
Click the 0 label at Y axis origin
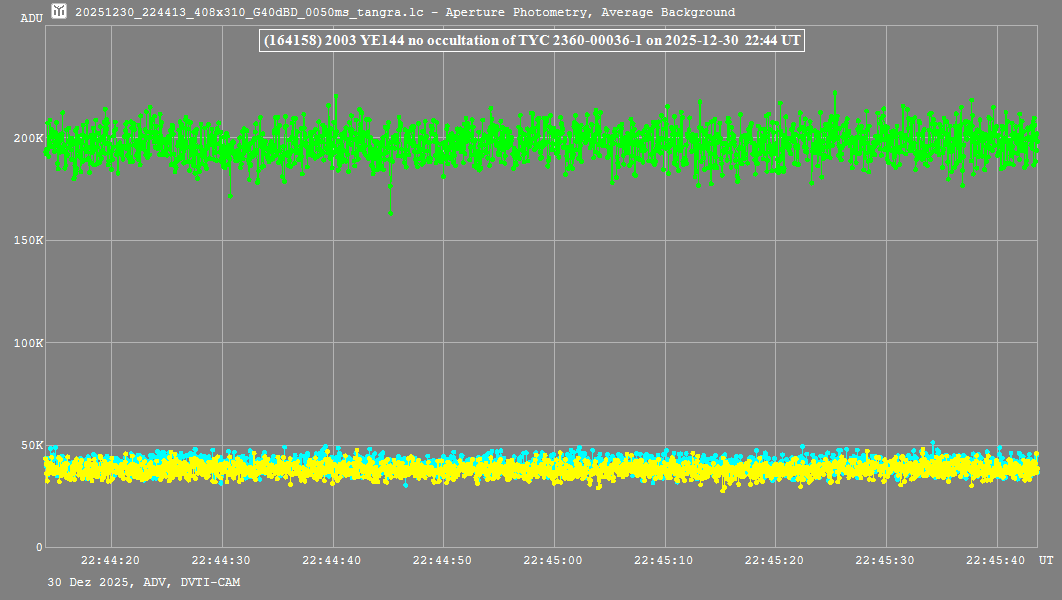(39, 547)
